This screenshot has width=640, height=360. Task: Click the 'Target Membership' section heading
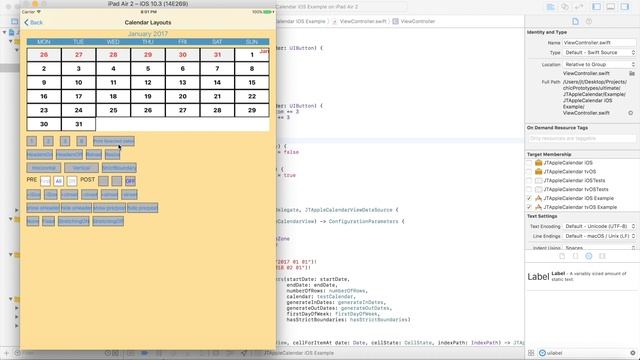(x=549, y=154)
